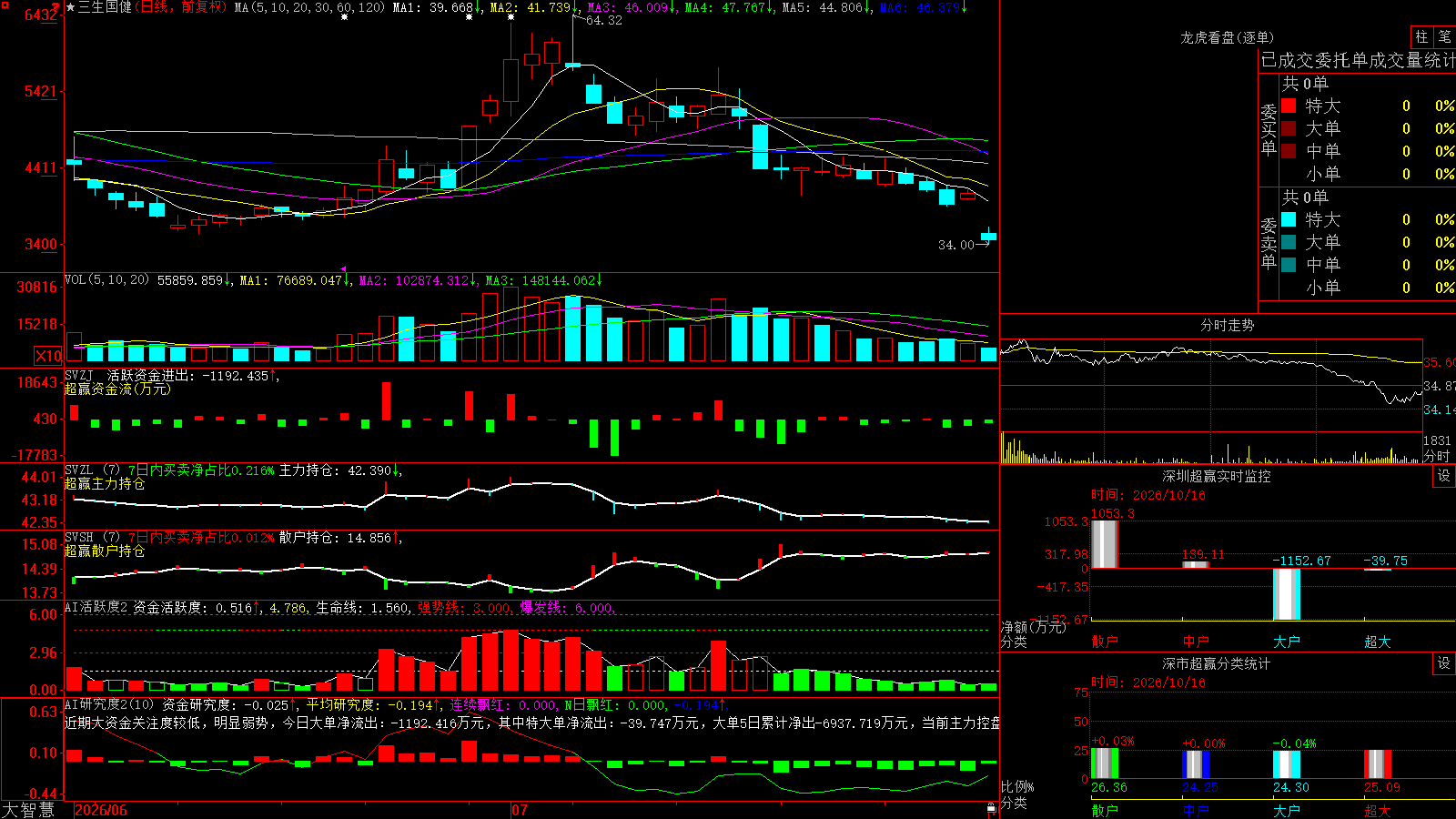Click the 分时走势 panel title

(x=1227, y=325)
